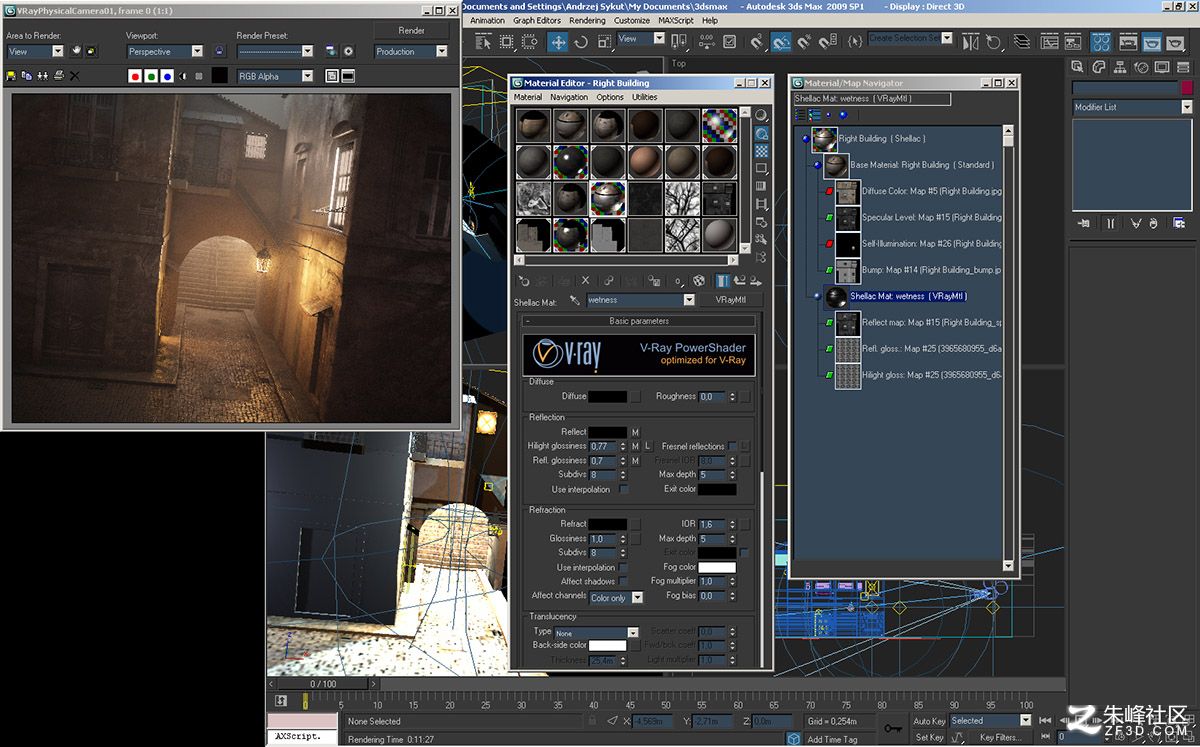Open the MAXScript menu

click(676, 20)
